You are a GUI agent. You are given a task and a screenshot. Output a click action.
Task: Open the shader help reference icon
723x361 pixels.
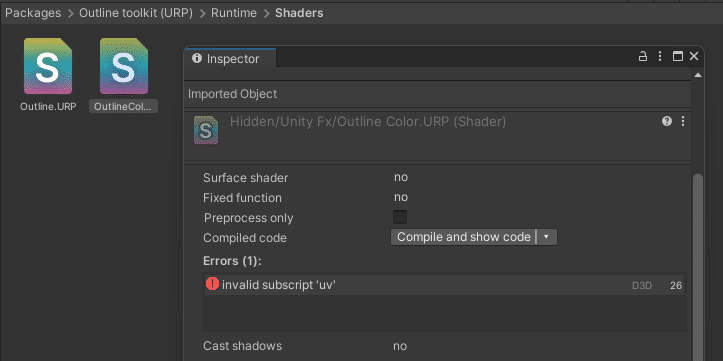click(x=667, y=121)
